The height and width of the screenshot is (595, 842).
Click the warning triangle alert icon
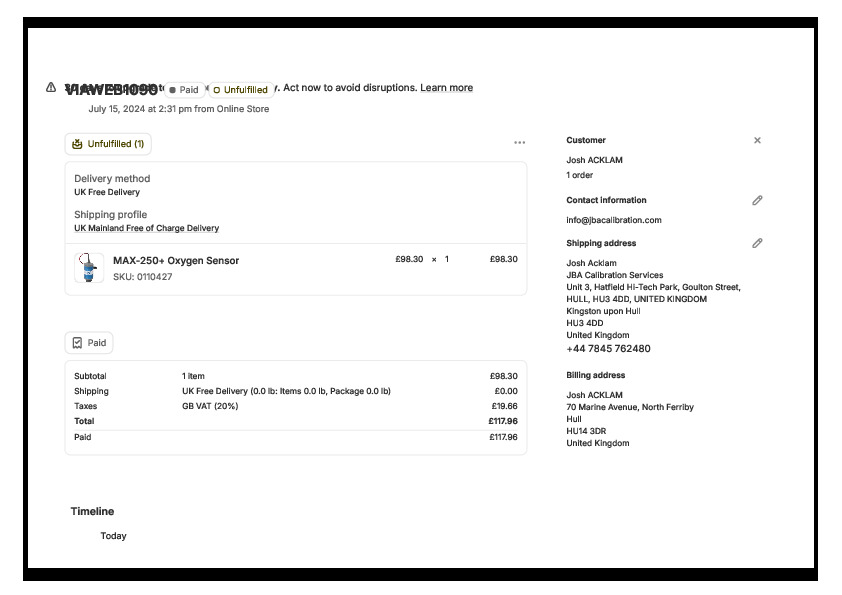click(51, 87)
